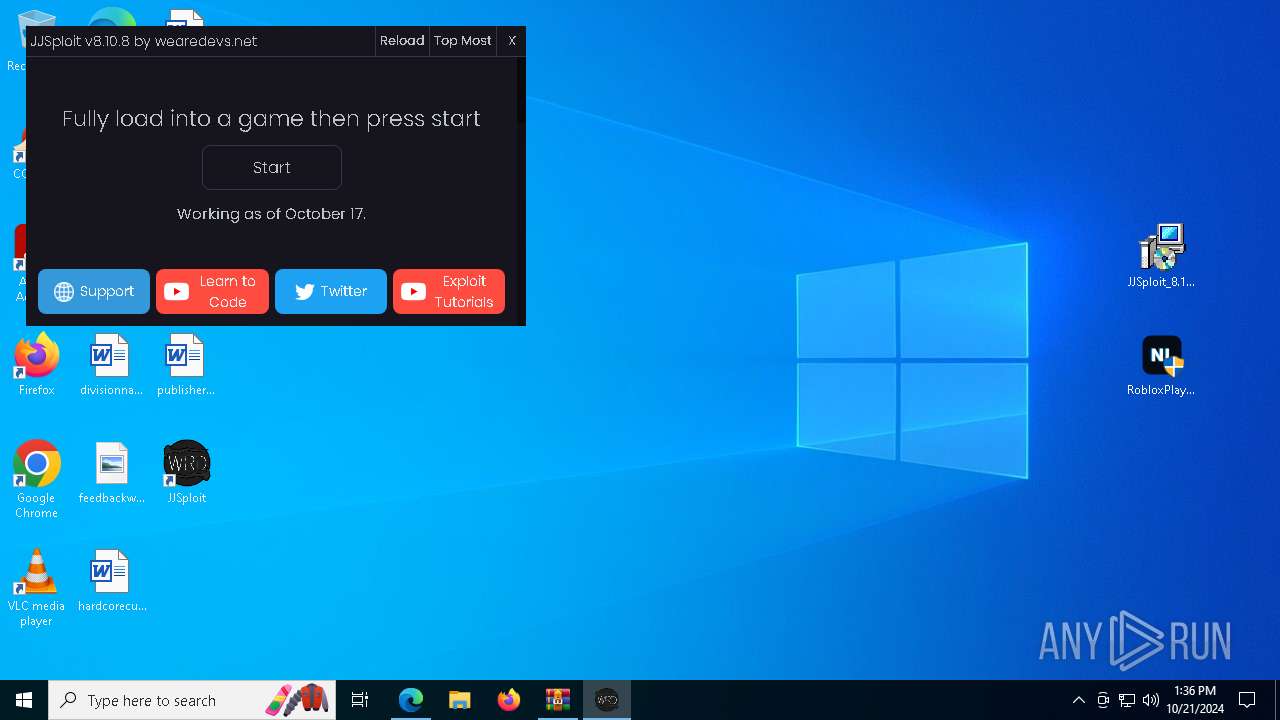This screenshot has width=1280, height=720.
Task: Select the hardcorecu Word document icon
Action: click(x=111, y=580)
